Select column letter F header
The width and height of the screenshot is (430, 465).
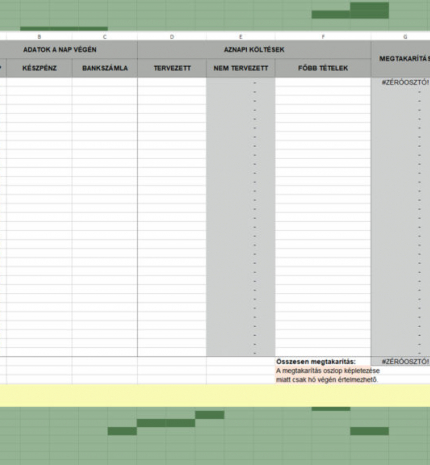323,37
